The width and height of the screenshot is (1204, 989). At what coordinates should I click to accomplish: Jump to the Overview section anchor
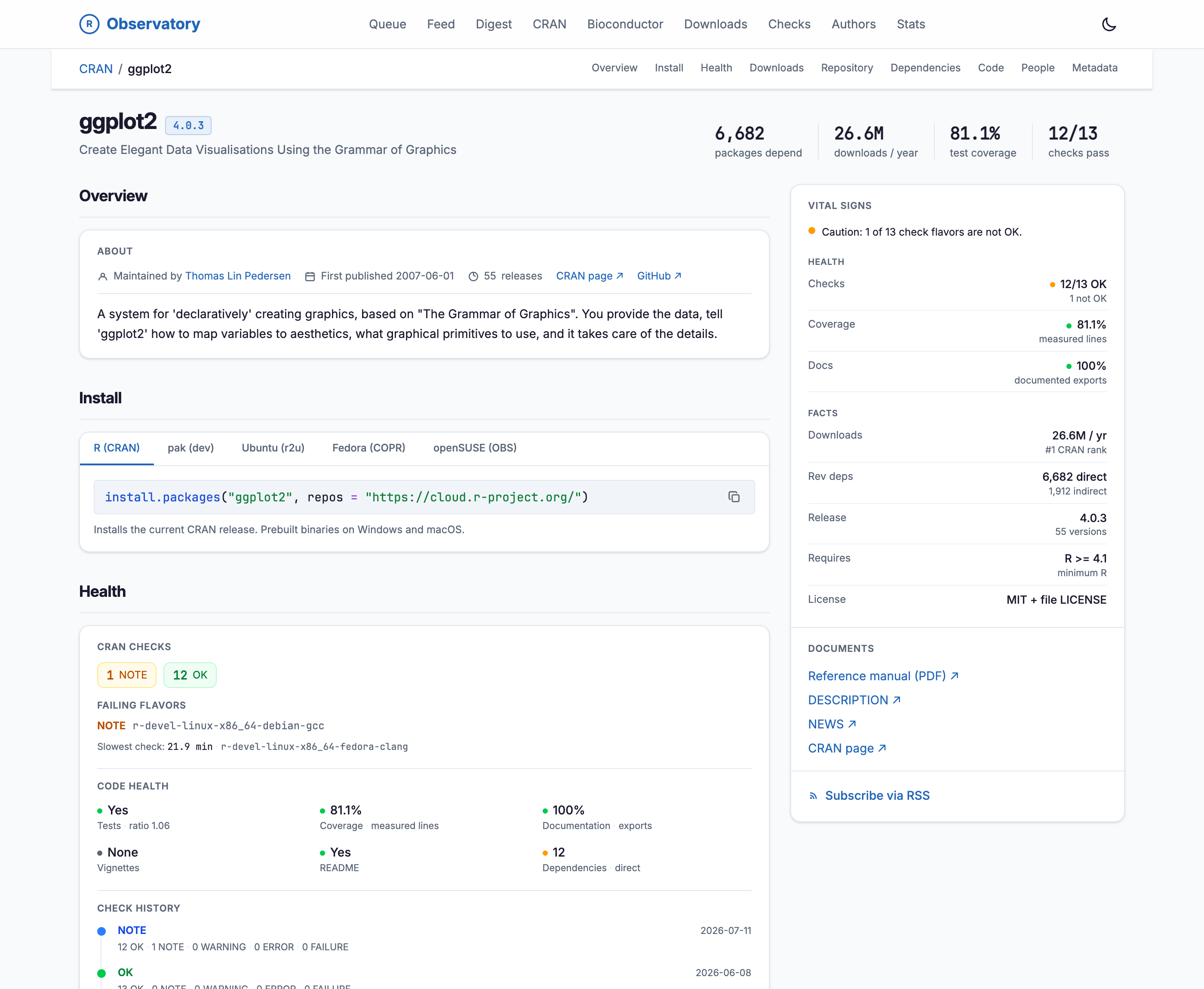tap(614, 68)
